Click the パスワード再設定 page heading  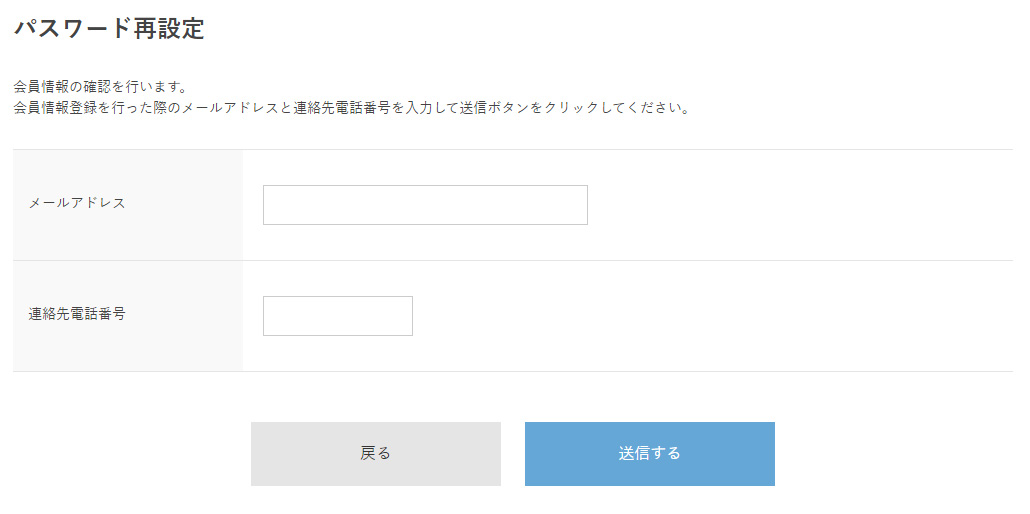(109, 29)
